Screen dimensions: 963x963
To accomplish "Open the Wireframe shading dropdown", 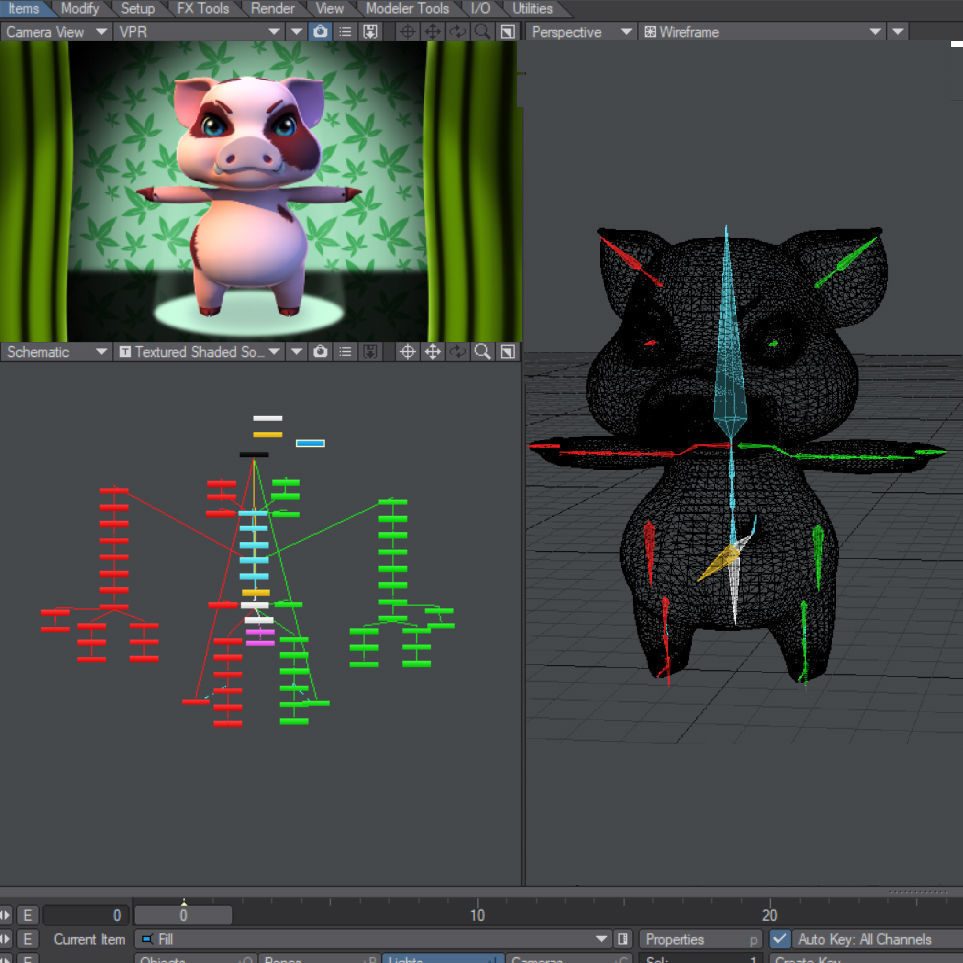I will coord(762,32).
